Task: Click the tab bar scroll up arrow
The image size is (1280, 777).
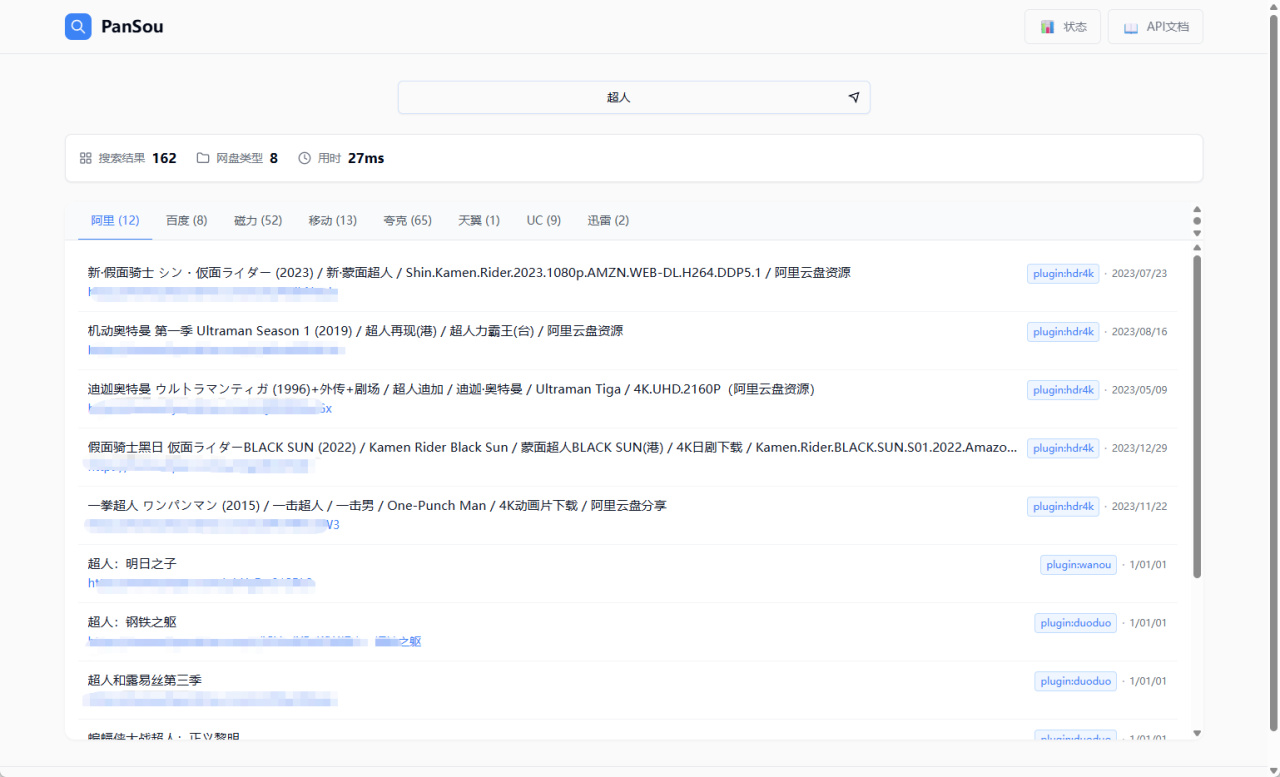Action: tap(1197, 209)
